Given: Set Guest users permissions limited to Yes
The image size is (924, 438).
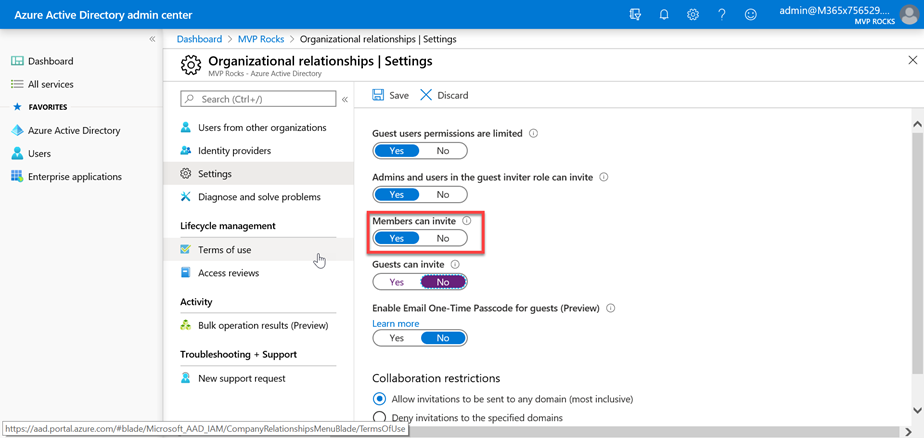Looking at the screenshot, I should pos(397,150).
